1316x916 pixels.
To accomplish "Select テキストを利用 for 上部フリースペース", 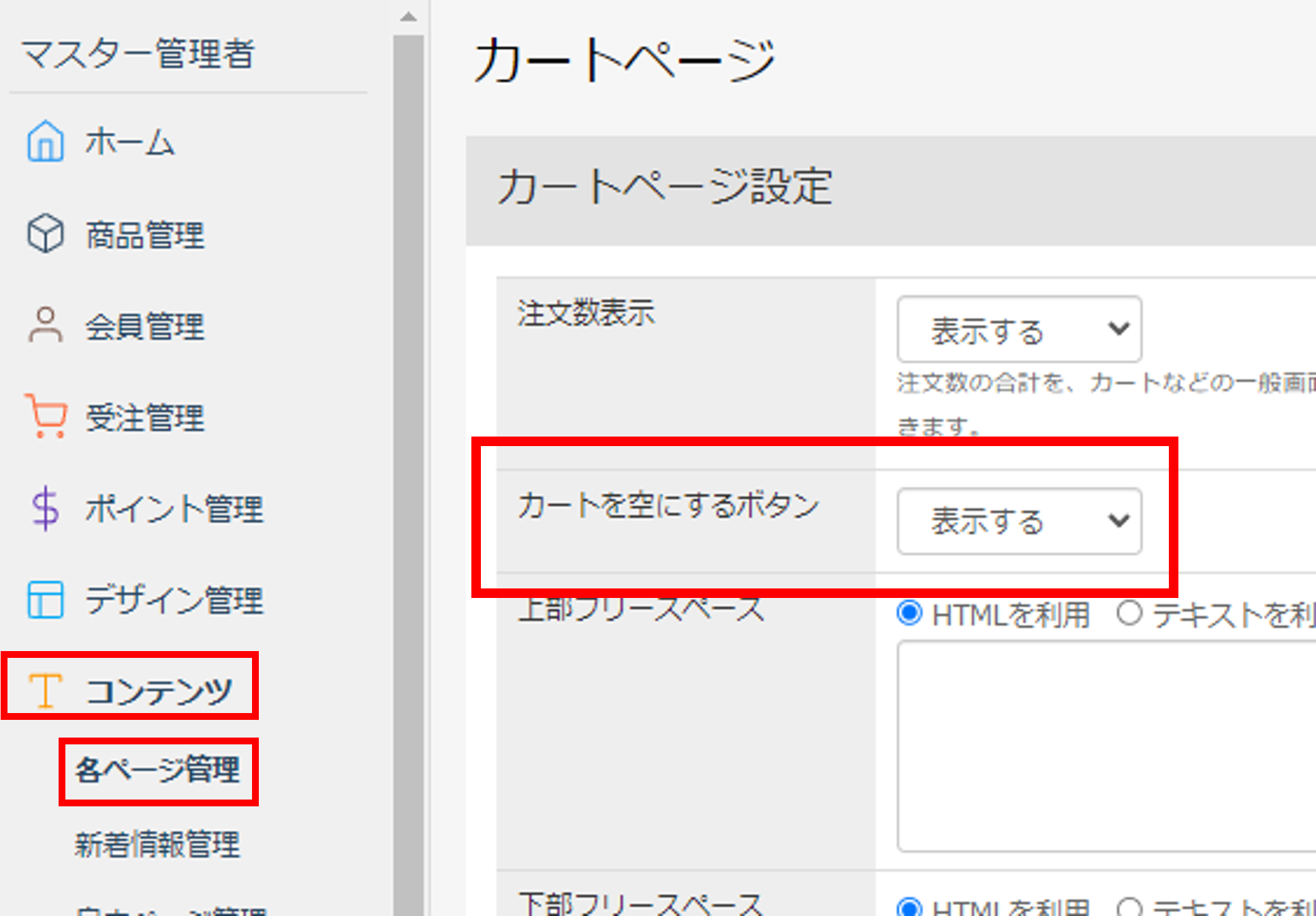I will coord(1129,614).
